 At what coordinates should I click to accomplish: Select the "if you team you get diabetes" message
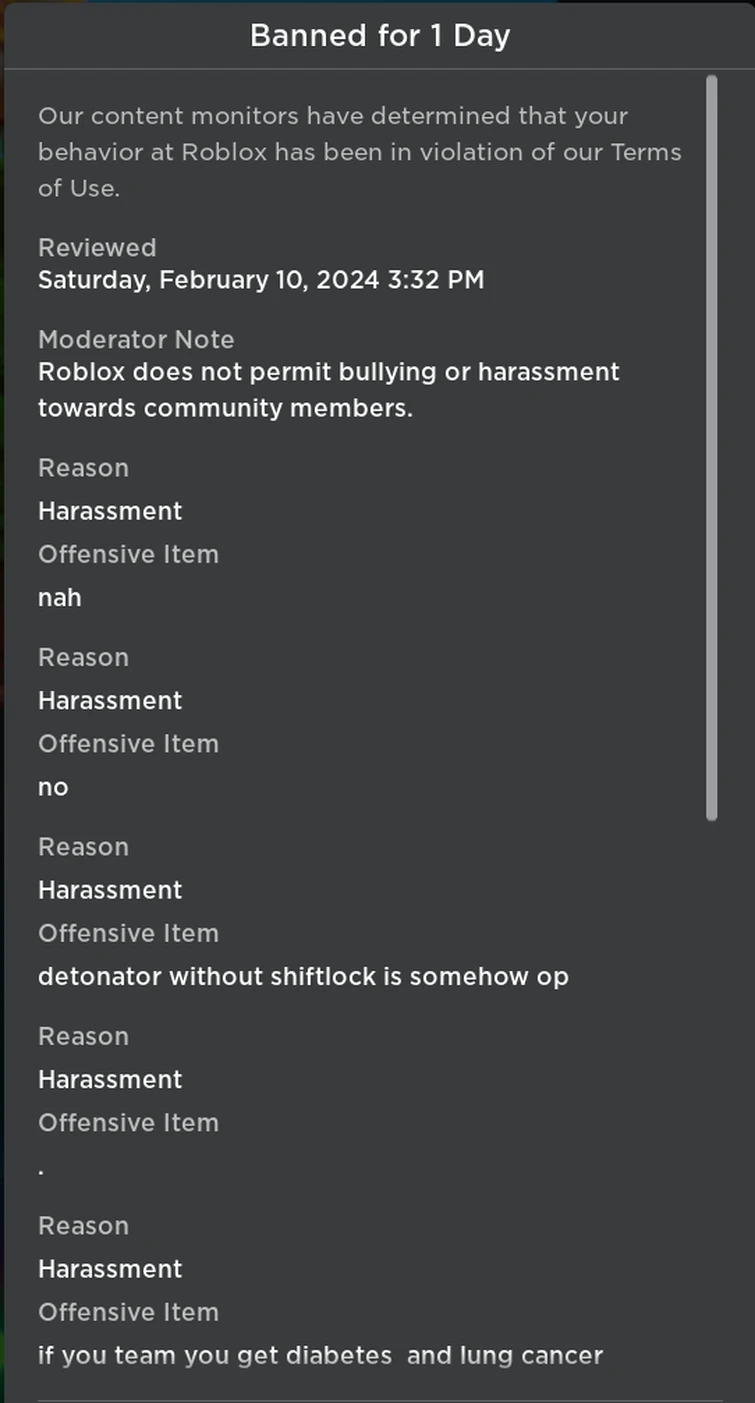320,1356
